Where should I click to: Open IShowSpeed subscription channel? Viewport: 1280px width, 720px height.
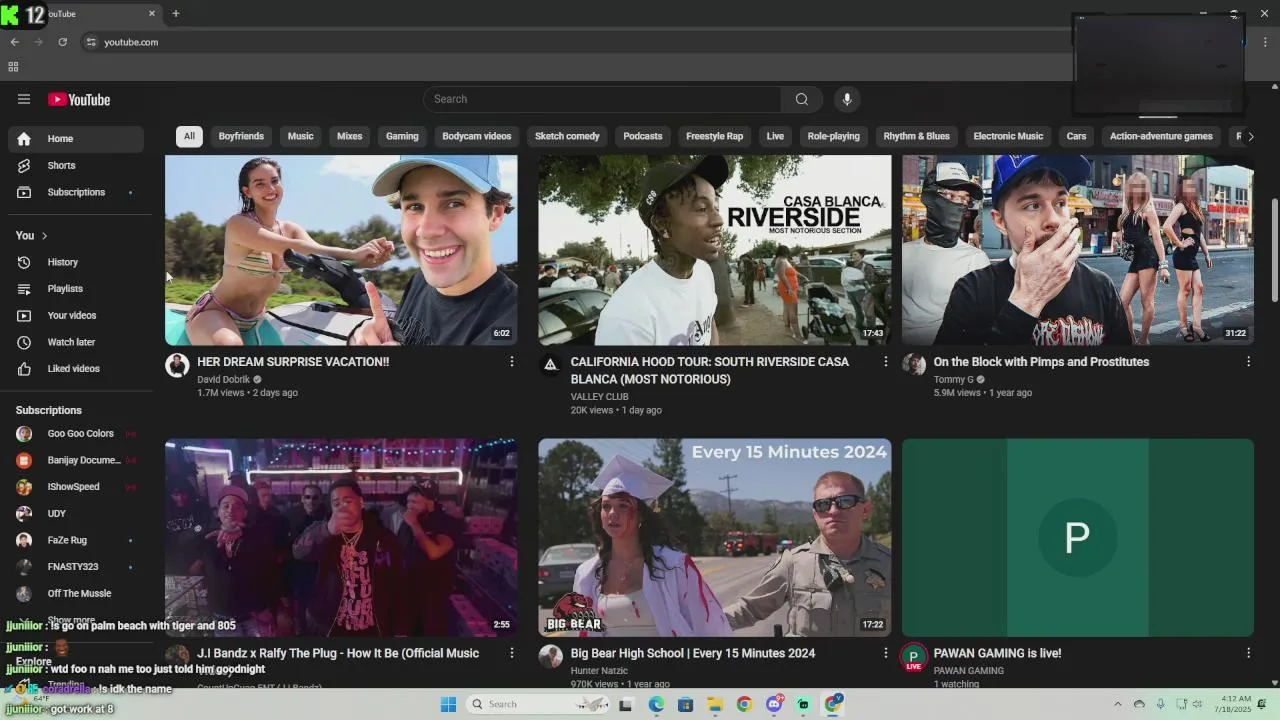(x=76, y=487)
